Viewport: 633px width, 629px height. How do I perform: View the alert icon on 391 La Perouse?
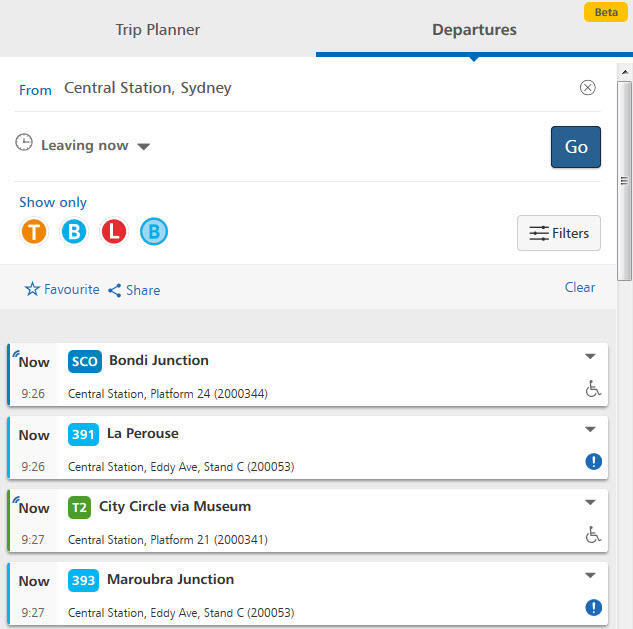(x=593, y=461)
